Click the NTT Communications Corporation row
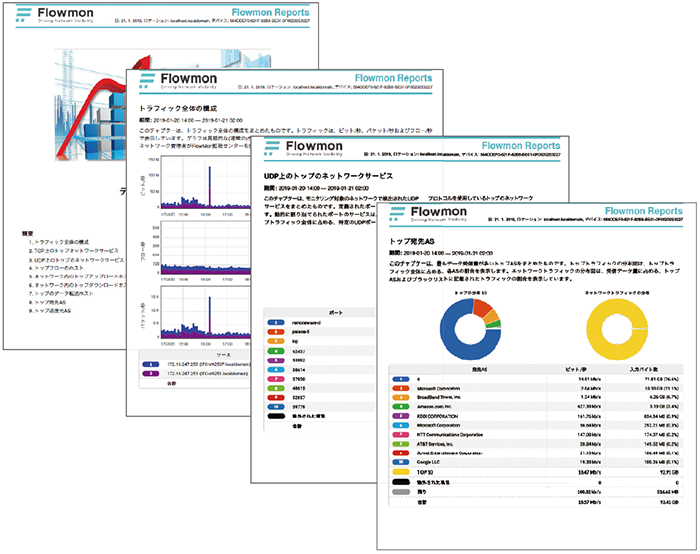 point(536,434)
